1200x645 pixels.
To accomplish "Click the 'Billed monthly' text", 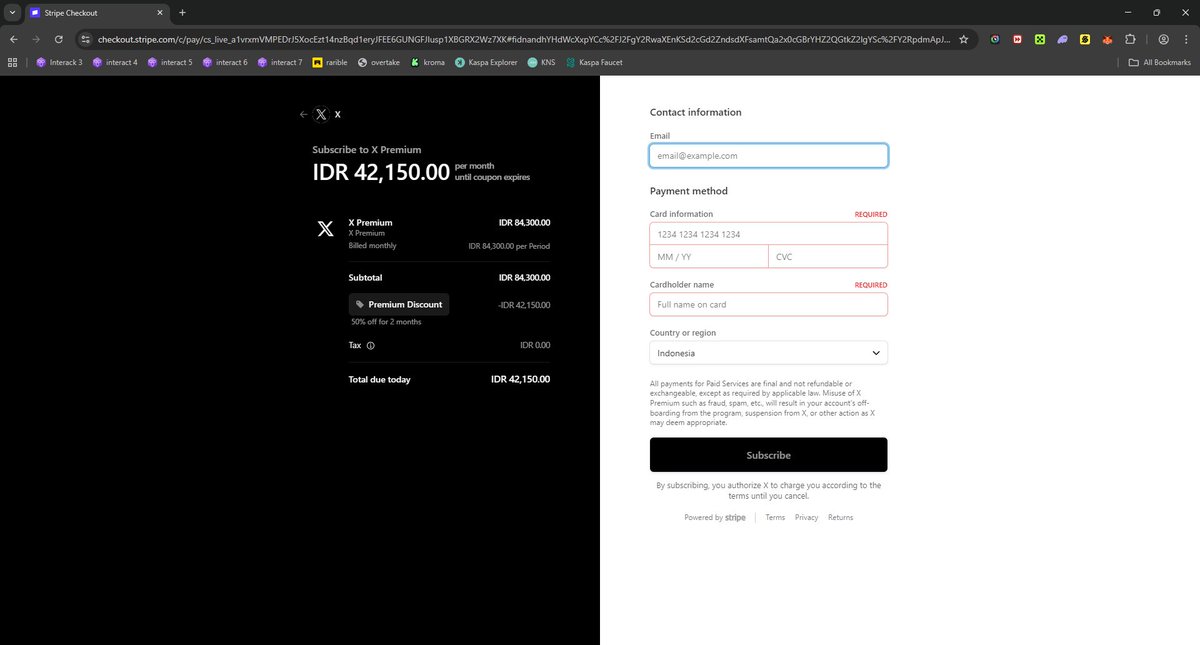I will coord(372,246).
